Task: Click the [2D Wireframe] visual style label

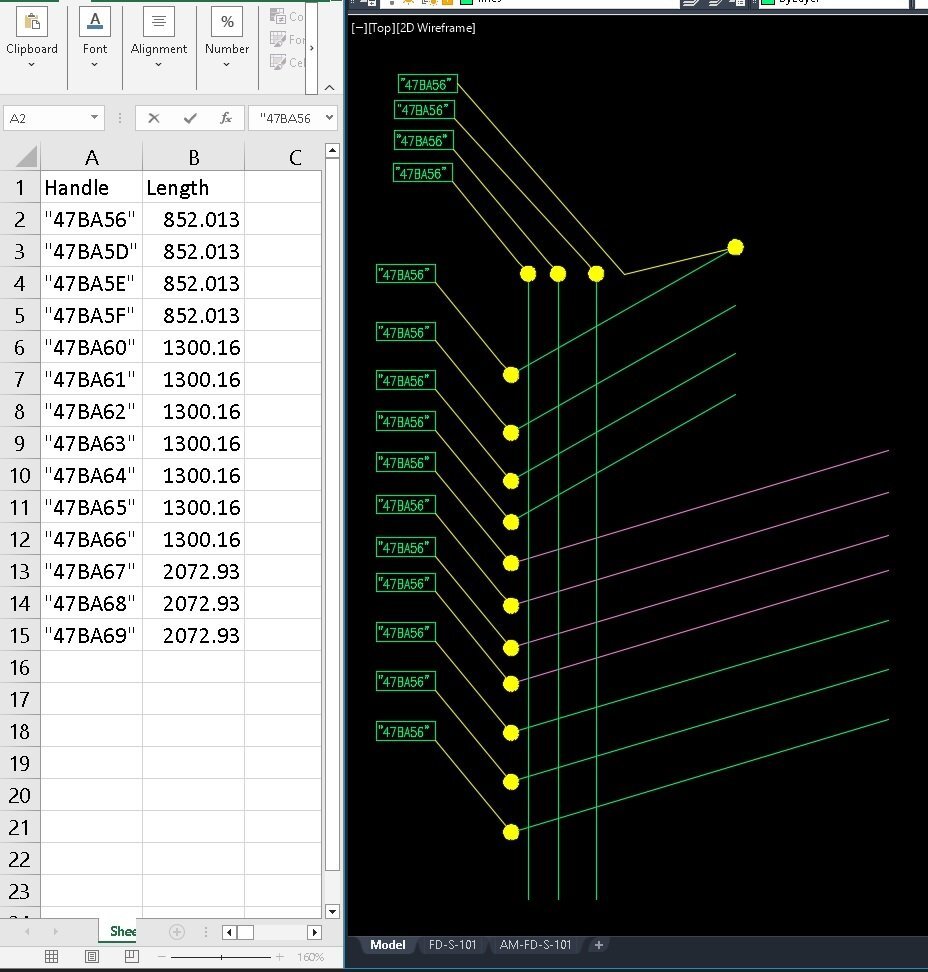Action: [436, 28]
